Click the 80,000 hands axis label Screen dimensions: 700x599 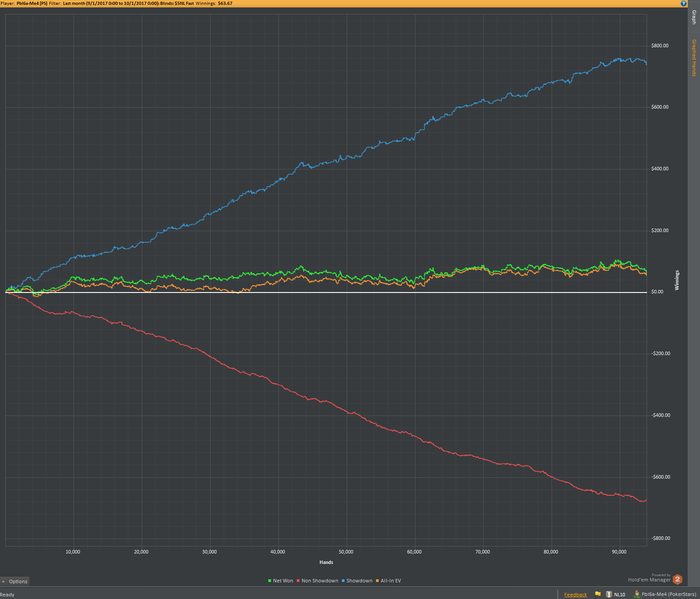coord(551,552)
